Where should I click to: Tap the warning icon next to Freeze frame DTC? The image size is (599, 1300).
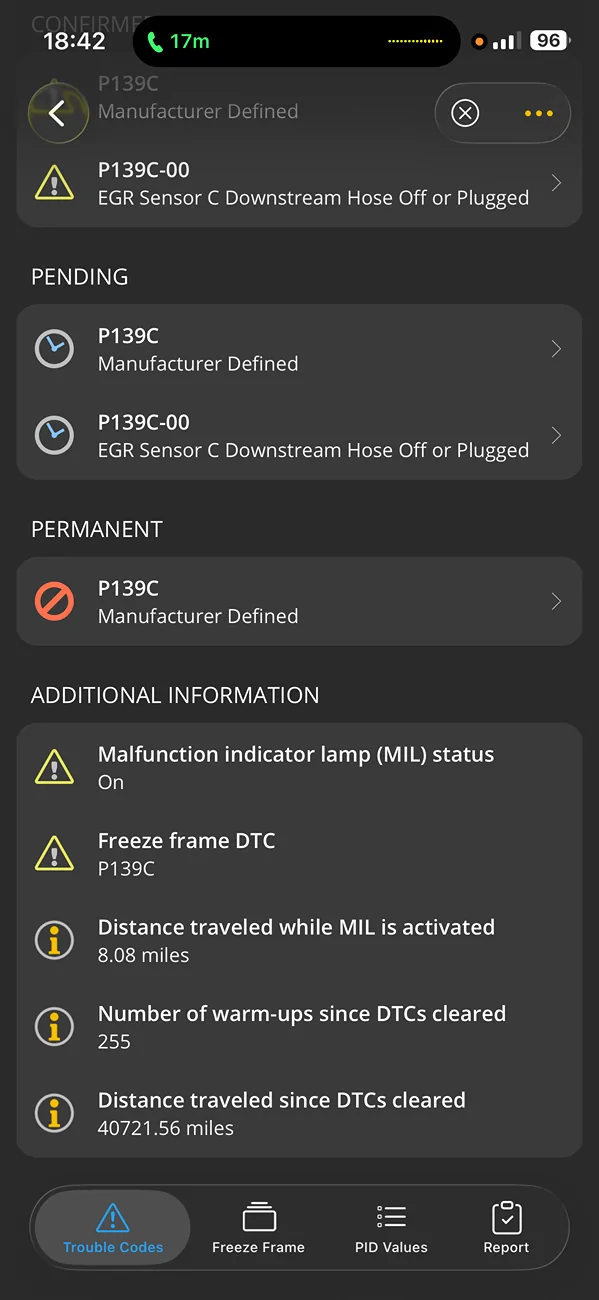[54, 854]
